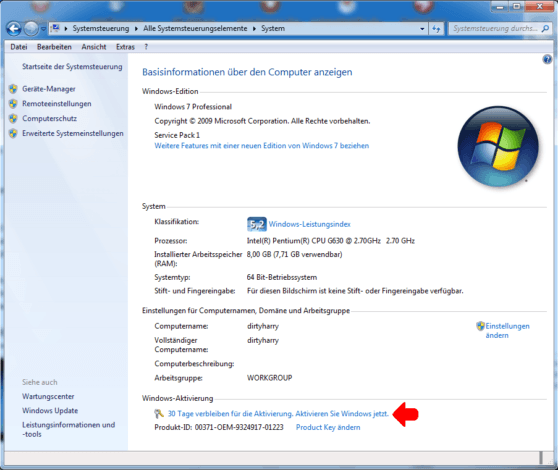Click the Service Pack 1 text
This screenshot has height=470, width=558.
click(x=177, y=135)
